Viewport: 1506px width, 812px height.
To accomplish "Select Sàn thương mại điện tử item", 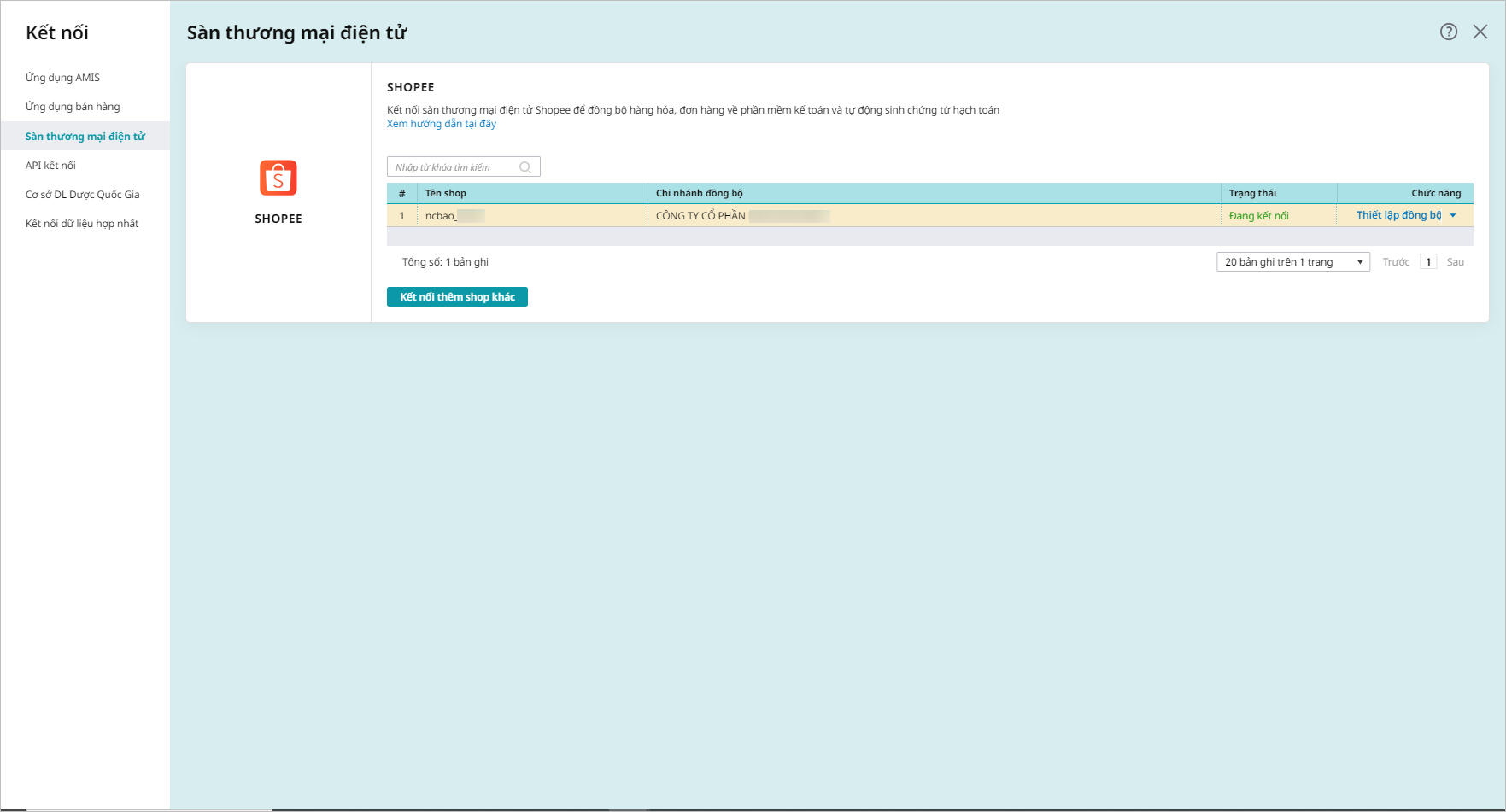I will (85, 137).
